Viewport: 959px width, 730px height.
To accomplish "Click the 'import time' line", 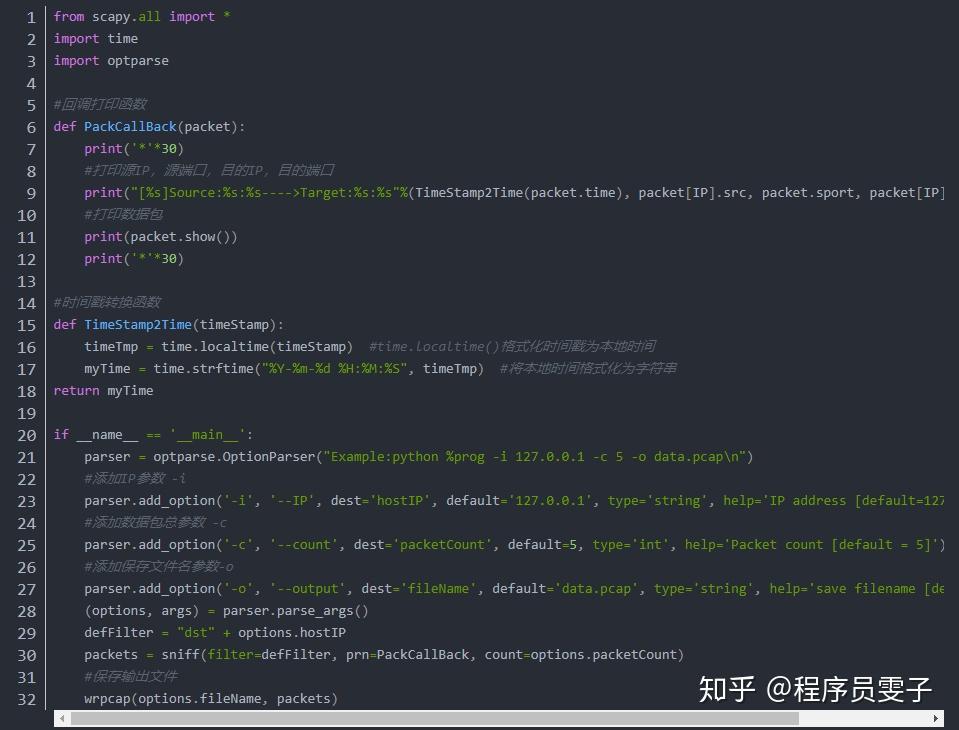I will click(x=95, y=39).
